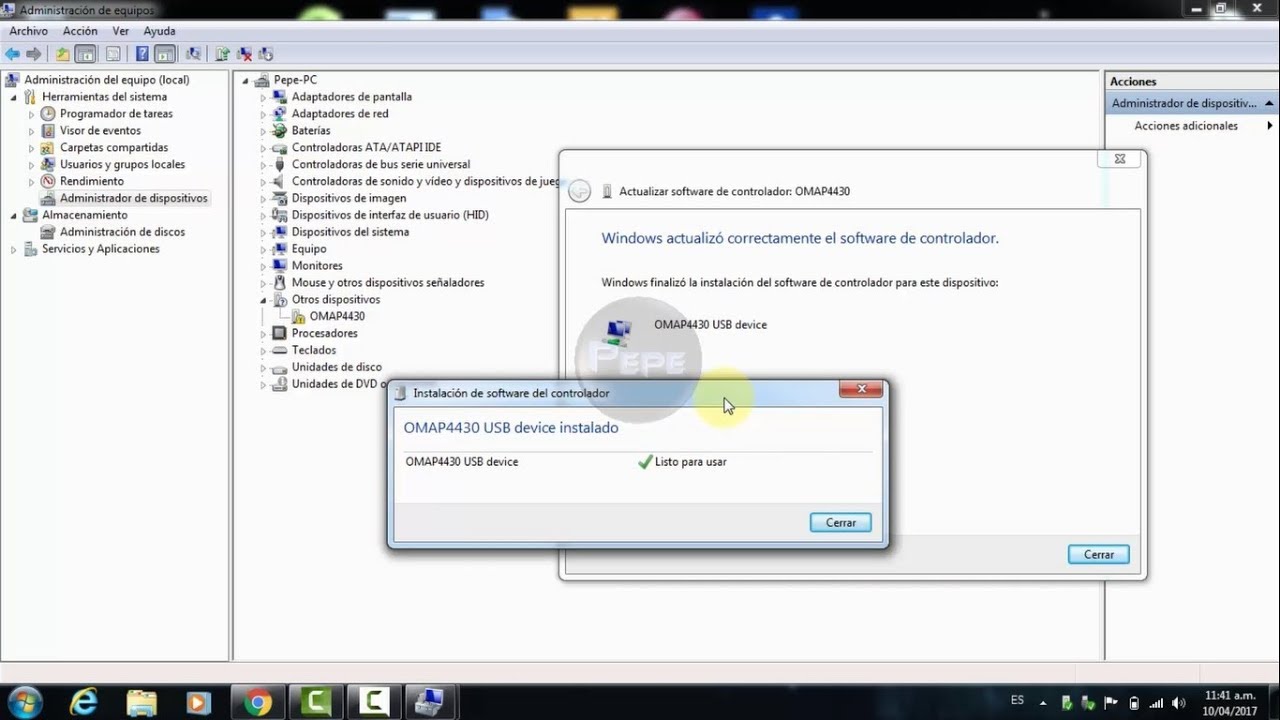Collapse the Otros dispositivos node
The height and width of the screenshot is (720, 1280).
click(x=264, y=300)
